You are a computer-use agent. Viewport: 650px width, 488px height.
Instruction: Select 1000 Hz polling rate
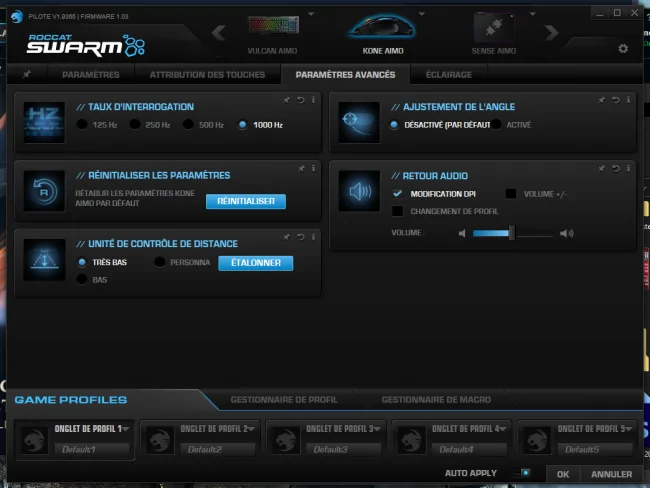pyautogui.click(x=243, y=124)
